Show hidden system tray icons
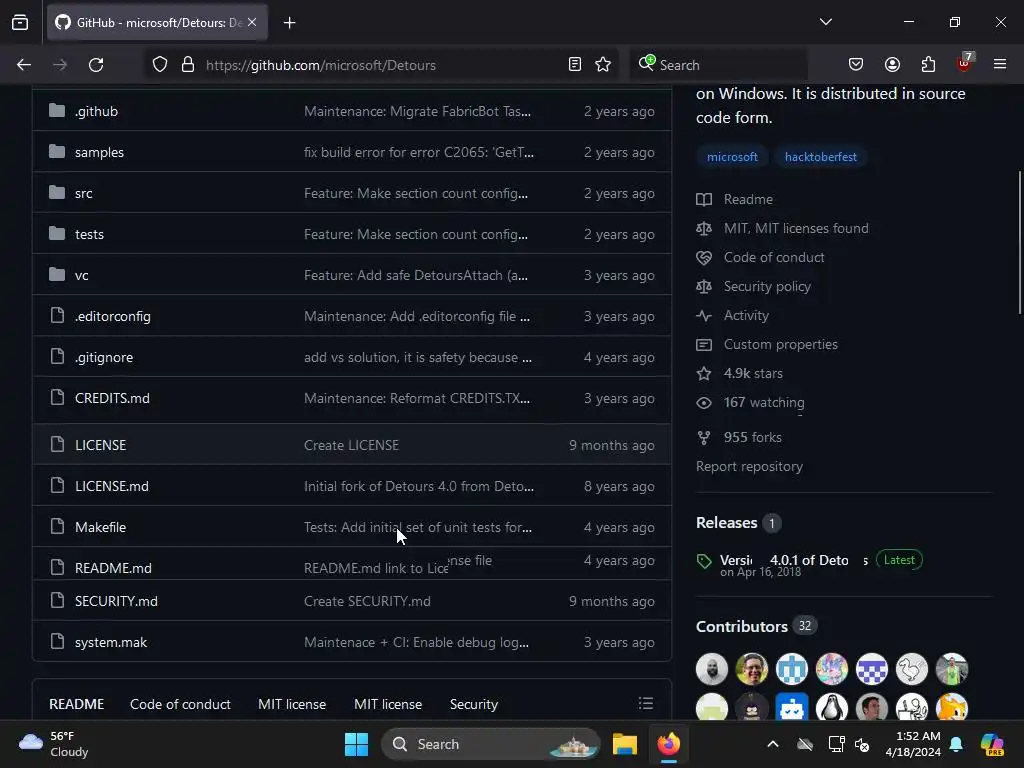1024x768 pixels. [x=773, y=744]
